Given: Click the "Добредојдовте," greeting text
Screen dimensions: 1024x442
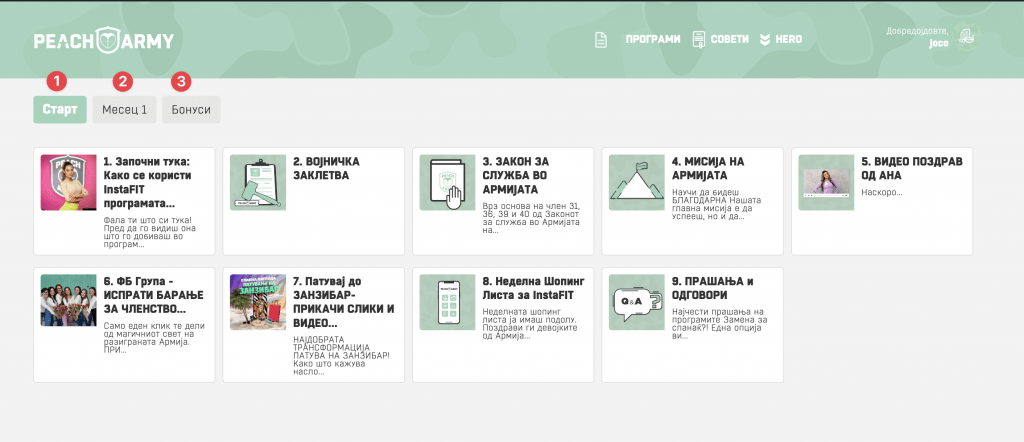Looking at the screenshot, I should pos(918,31).
